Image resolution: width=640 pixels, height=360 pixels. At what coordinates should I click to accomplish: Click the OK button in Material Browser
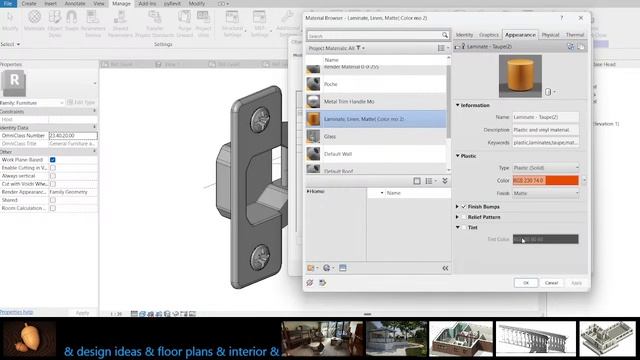(x=526, y=283)
